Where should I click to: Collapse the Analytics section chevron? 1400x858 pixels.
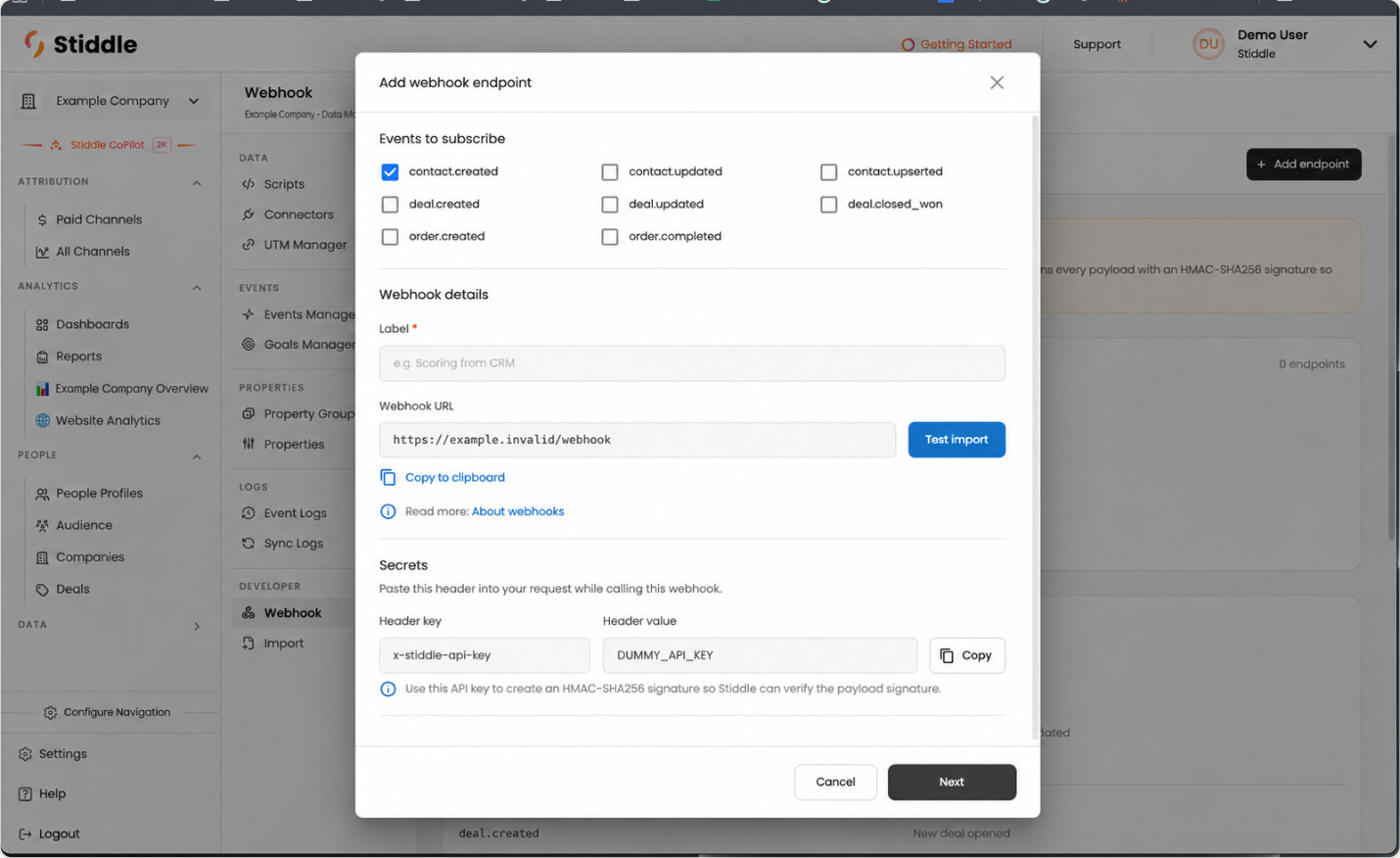click(197, 288)
